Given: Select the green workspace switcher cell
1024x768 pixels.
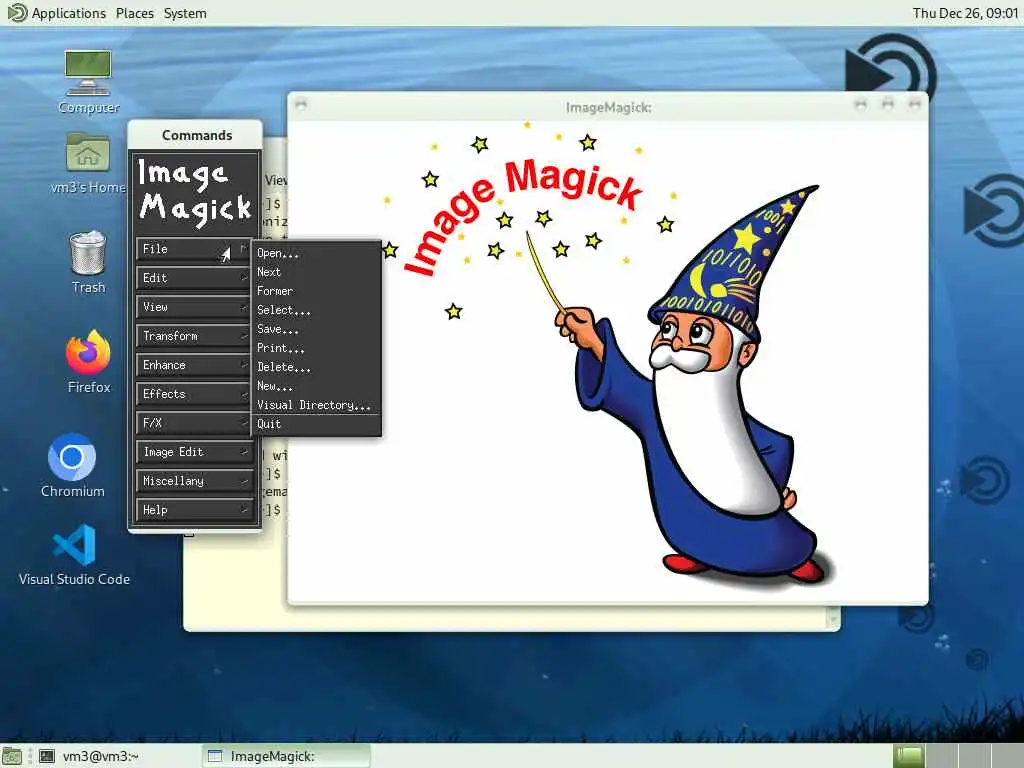Looking at the screenshot, I should 908,756.
